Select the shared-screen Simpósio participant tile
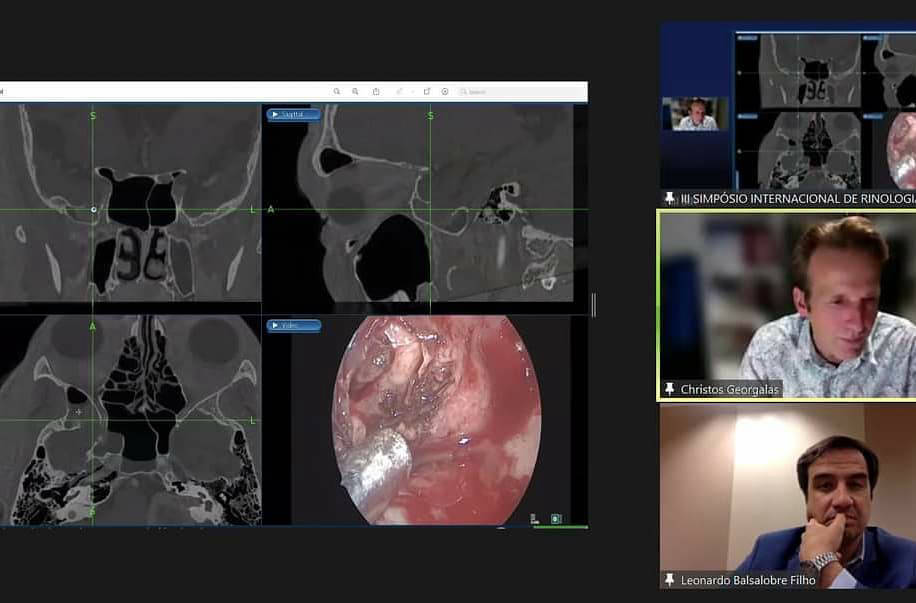 click(x=787, y=108)
